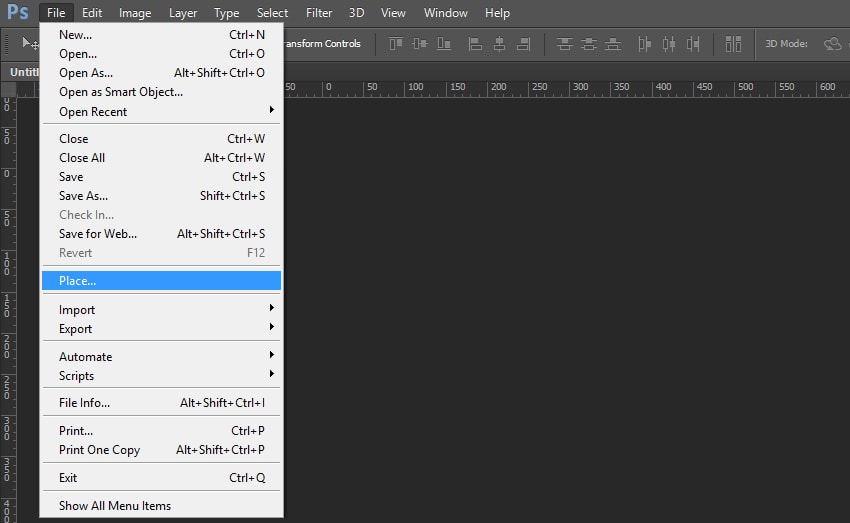Click the ruler origin corner box
Screen dimensions: 850x523
(x=8, y=88)
